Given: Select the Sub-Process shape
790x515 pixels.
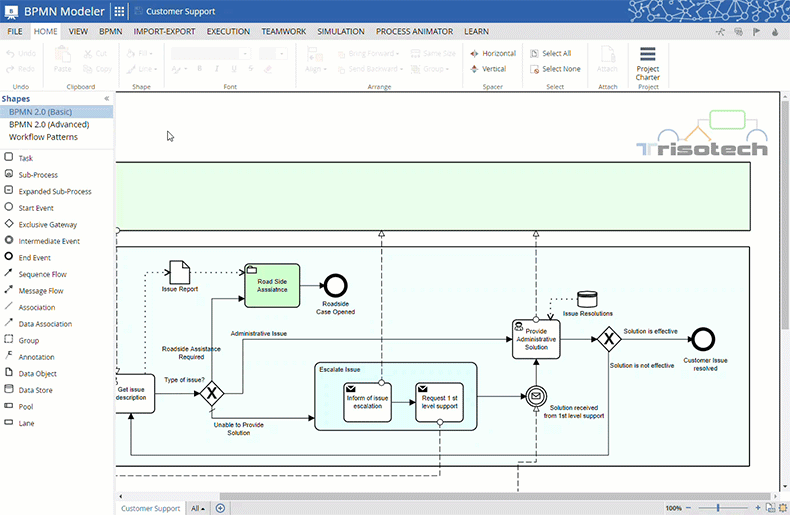Looking at the screenshot, I should (x=38, y=175).
